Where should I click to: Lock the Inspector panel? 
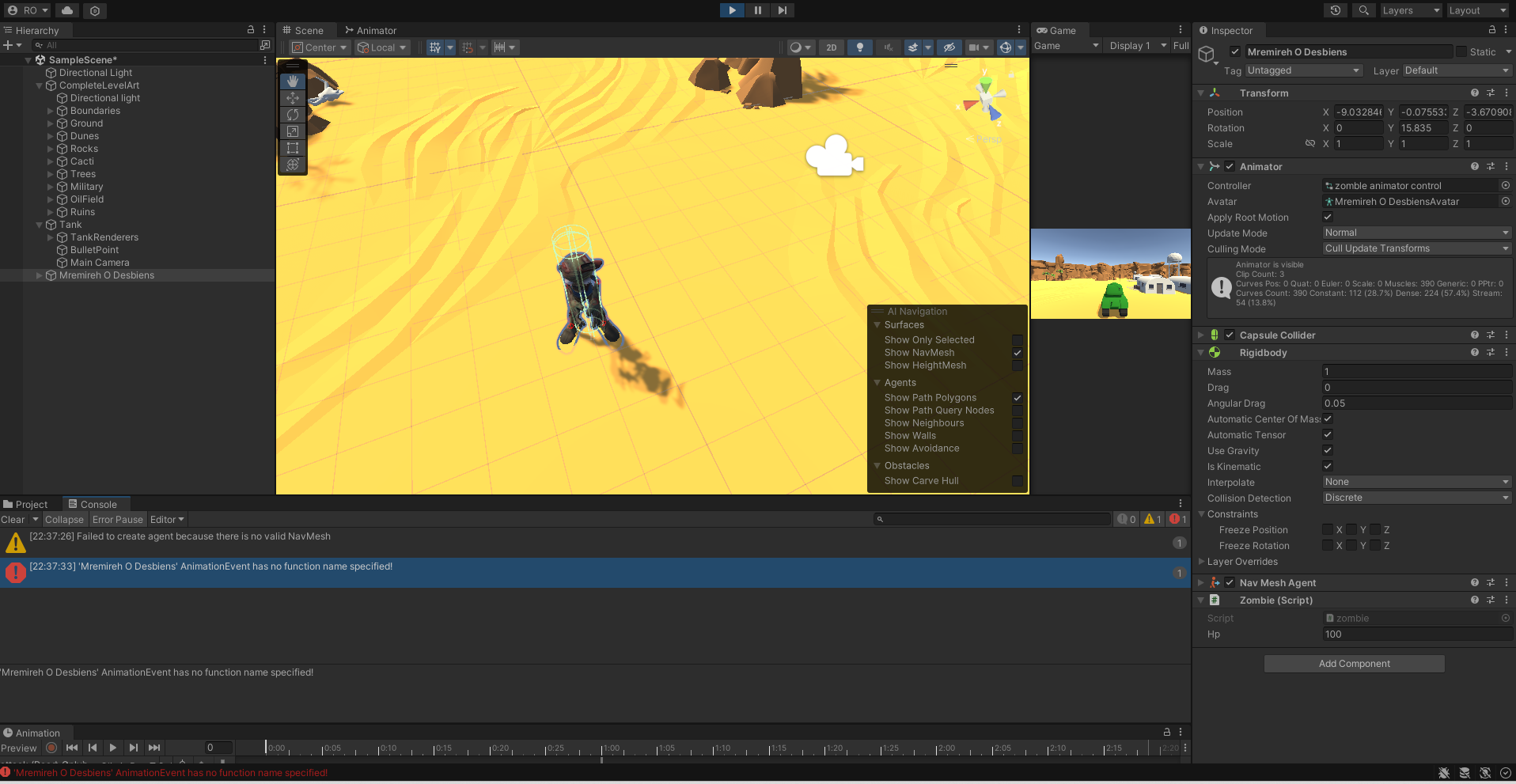[1492, 30]
